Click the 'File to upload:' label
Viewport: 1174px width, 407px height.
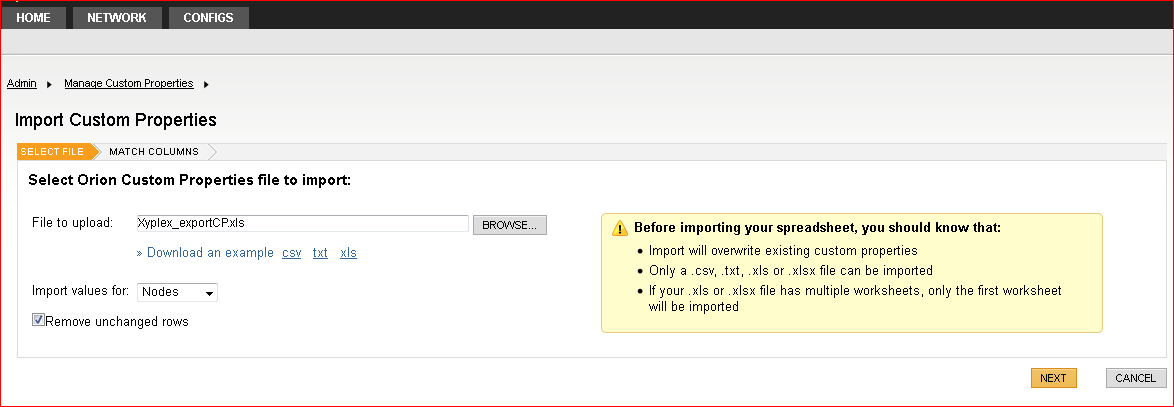[x=73, y=222]
